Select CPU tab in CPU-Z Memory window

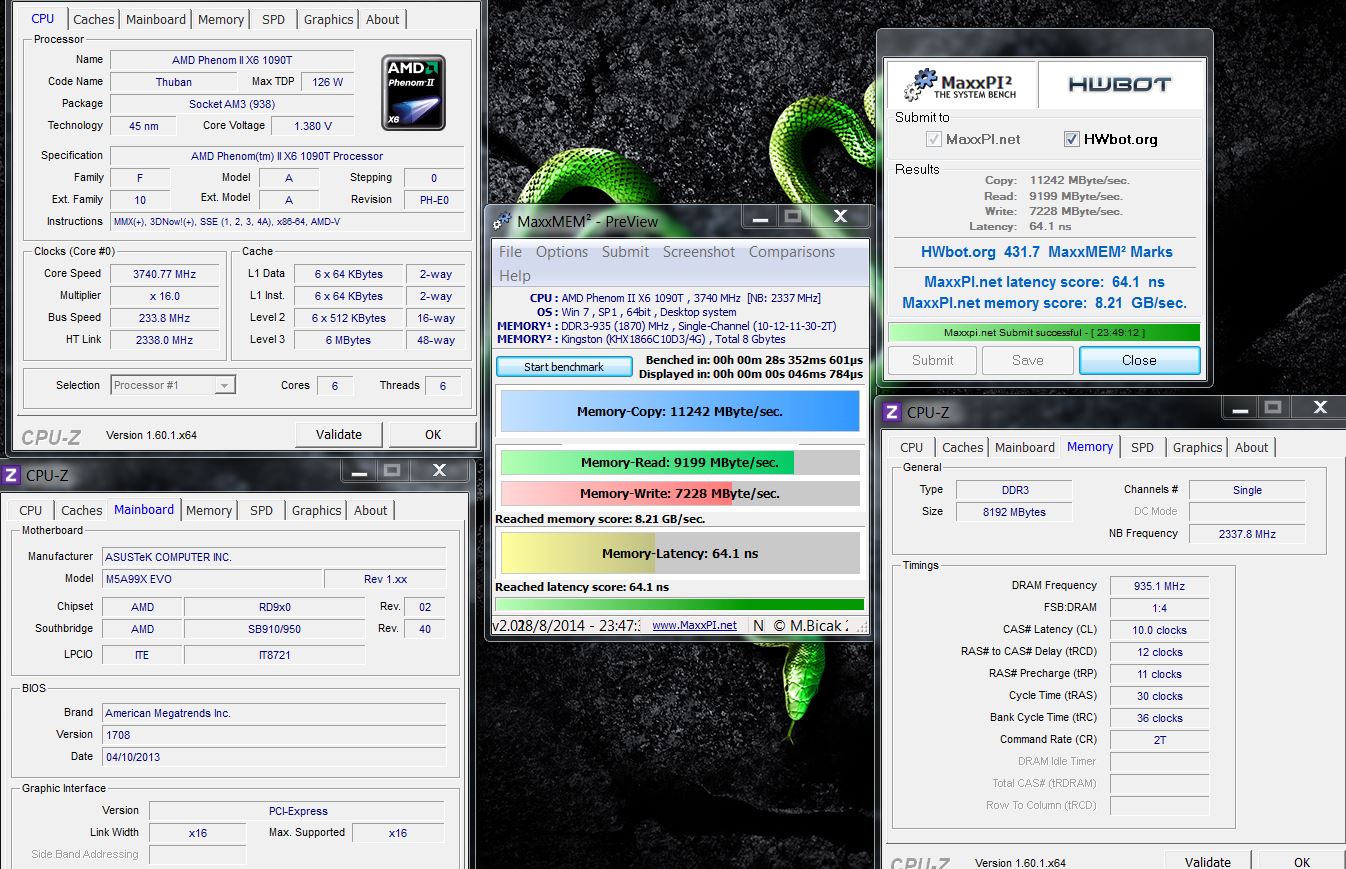(912, 447)
